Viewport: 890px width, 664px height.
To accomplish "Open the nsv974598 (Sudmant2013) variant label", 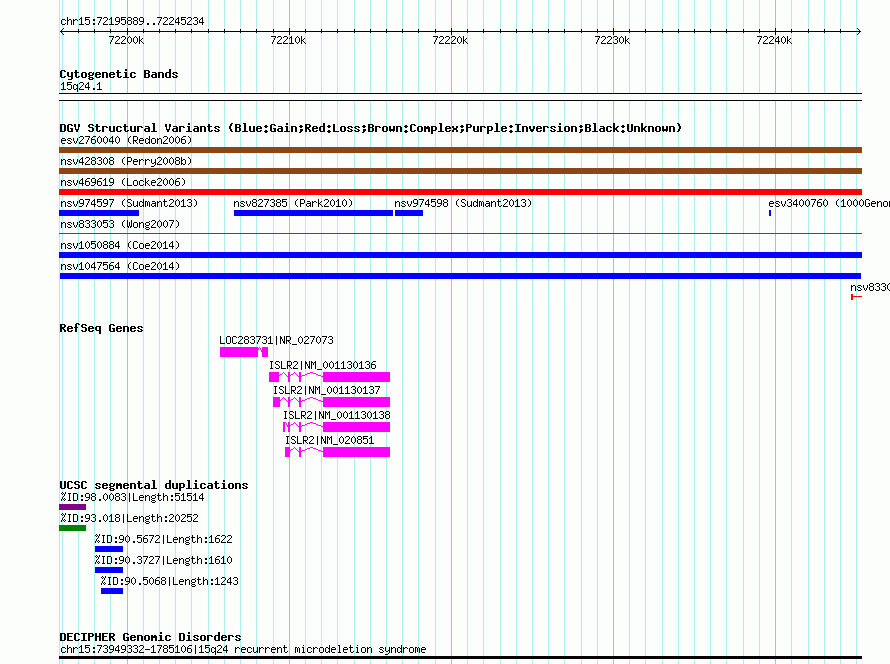I will [463, 203].
